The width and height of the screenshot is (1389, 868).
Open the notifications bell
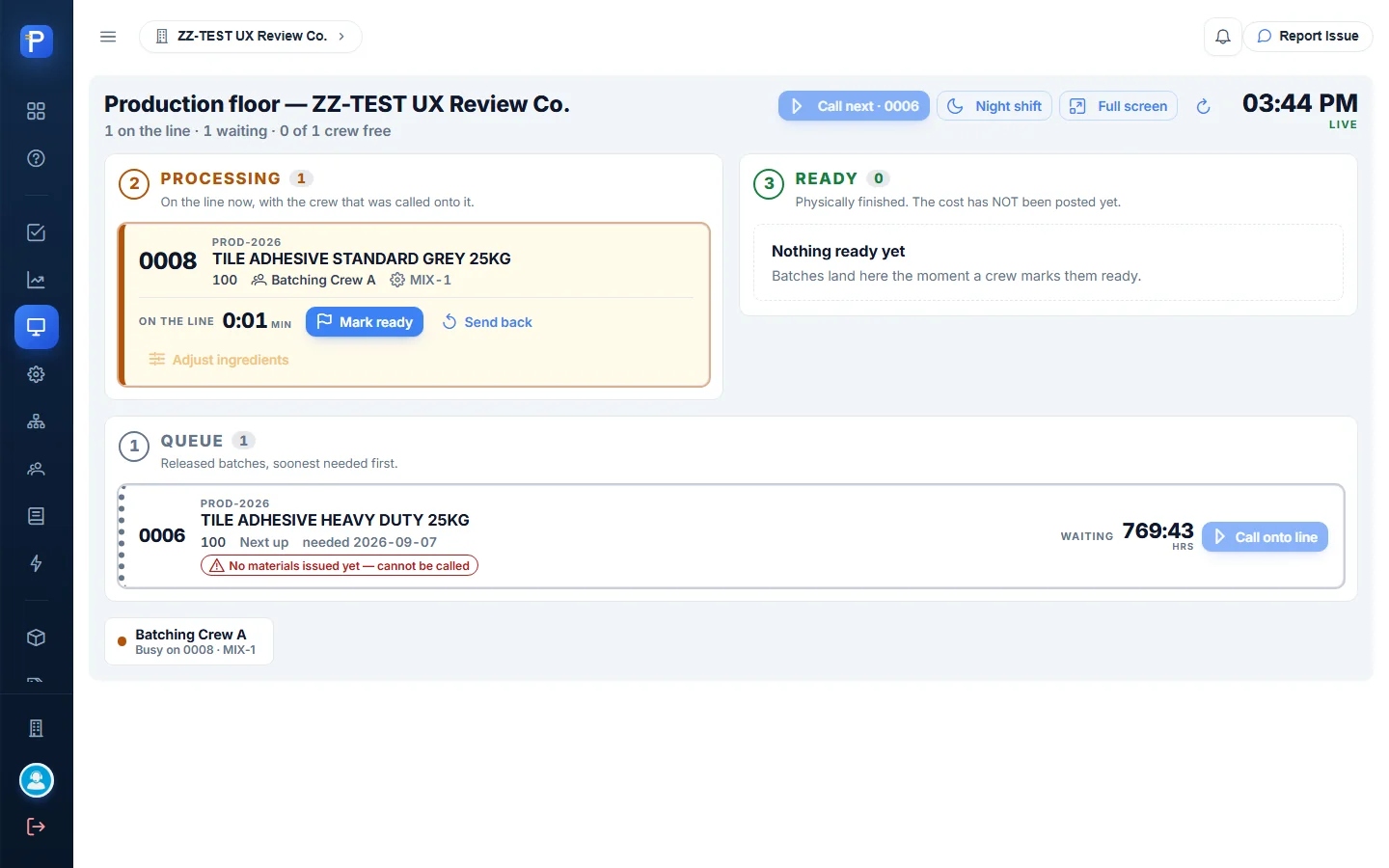pos(1223,37)
